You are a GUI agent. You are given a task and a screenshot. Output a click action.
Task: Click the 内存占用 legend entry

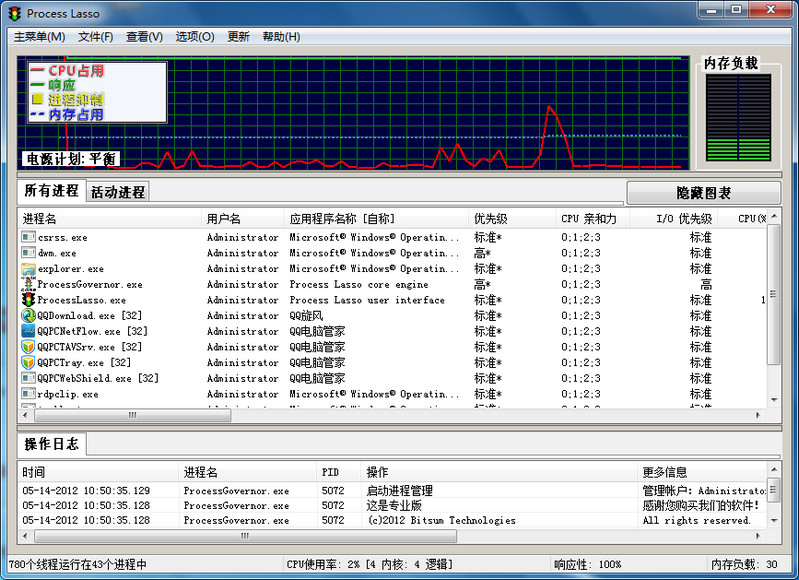pos(67,115)
